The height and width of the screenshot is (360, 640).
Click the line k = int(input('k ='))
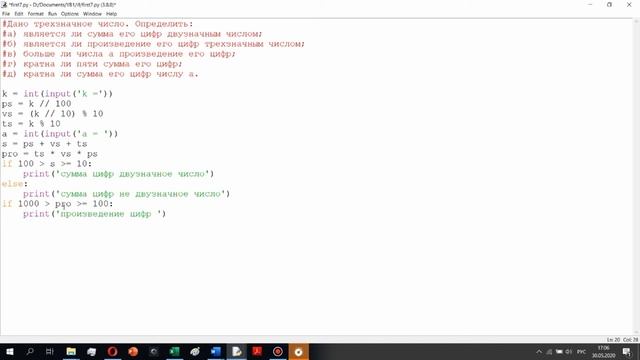pos(57,94)
